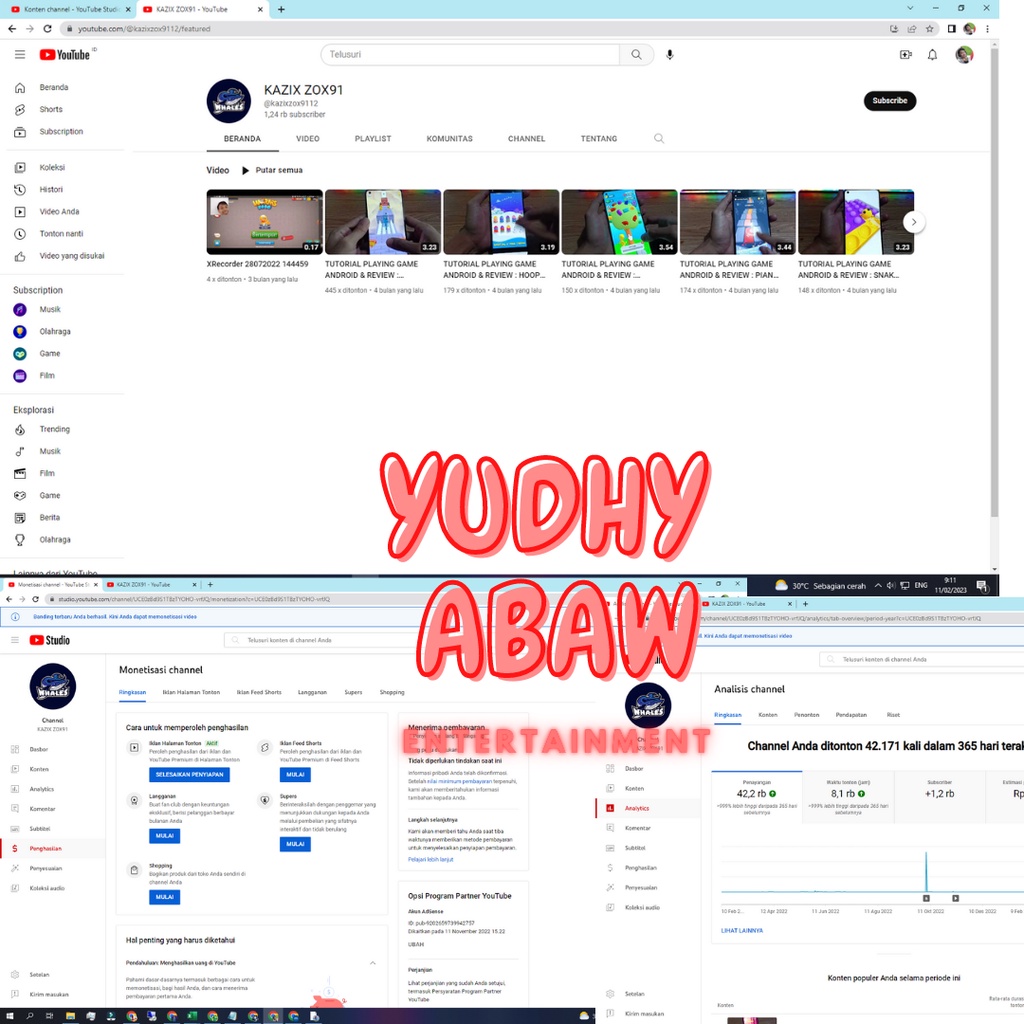
Task: Open the Create video camera icon
Action: click(x=905, y=55)
